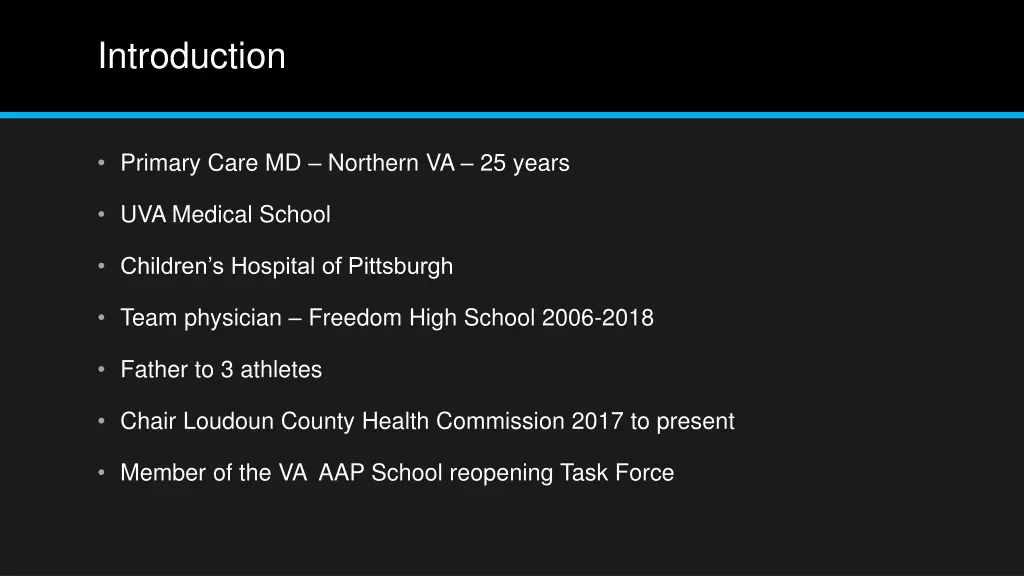The width and height of the screenshot is (1024, 576).
Task: Select the text Freedom High School
Action: coord(422,318)
